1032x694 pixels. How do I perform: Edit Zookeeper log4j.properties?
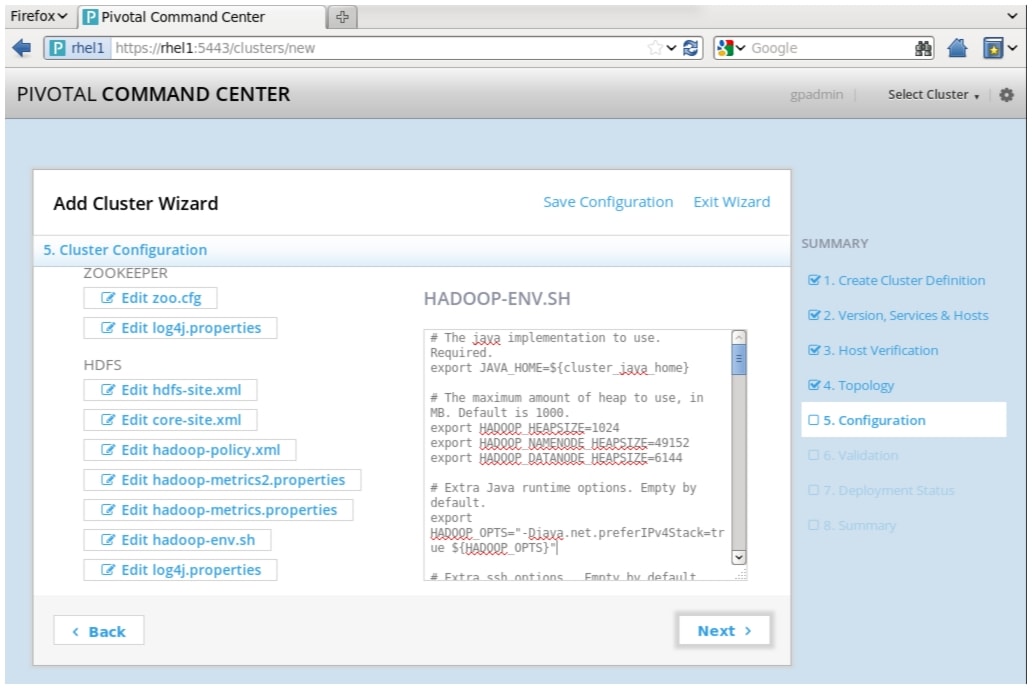click(180, 328)
